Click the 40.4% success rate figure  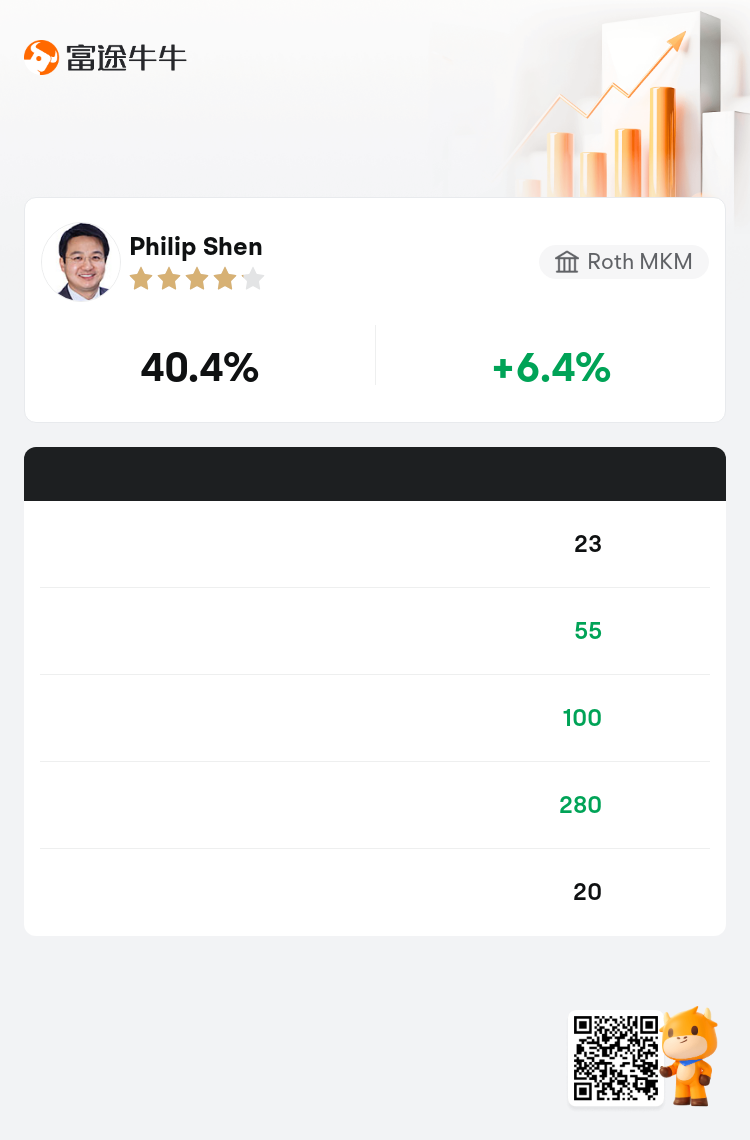click(200, 367)
